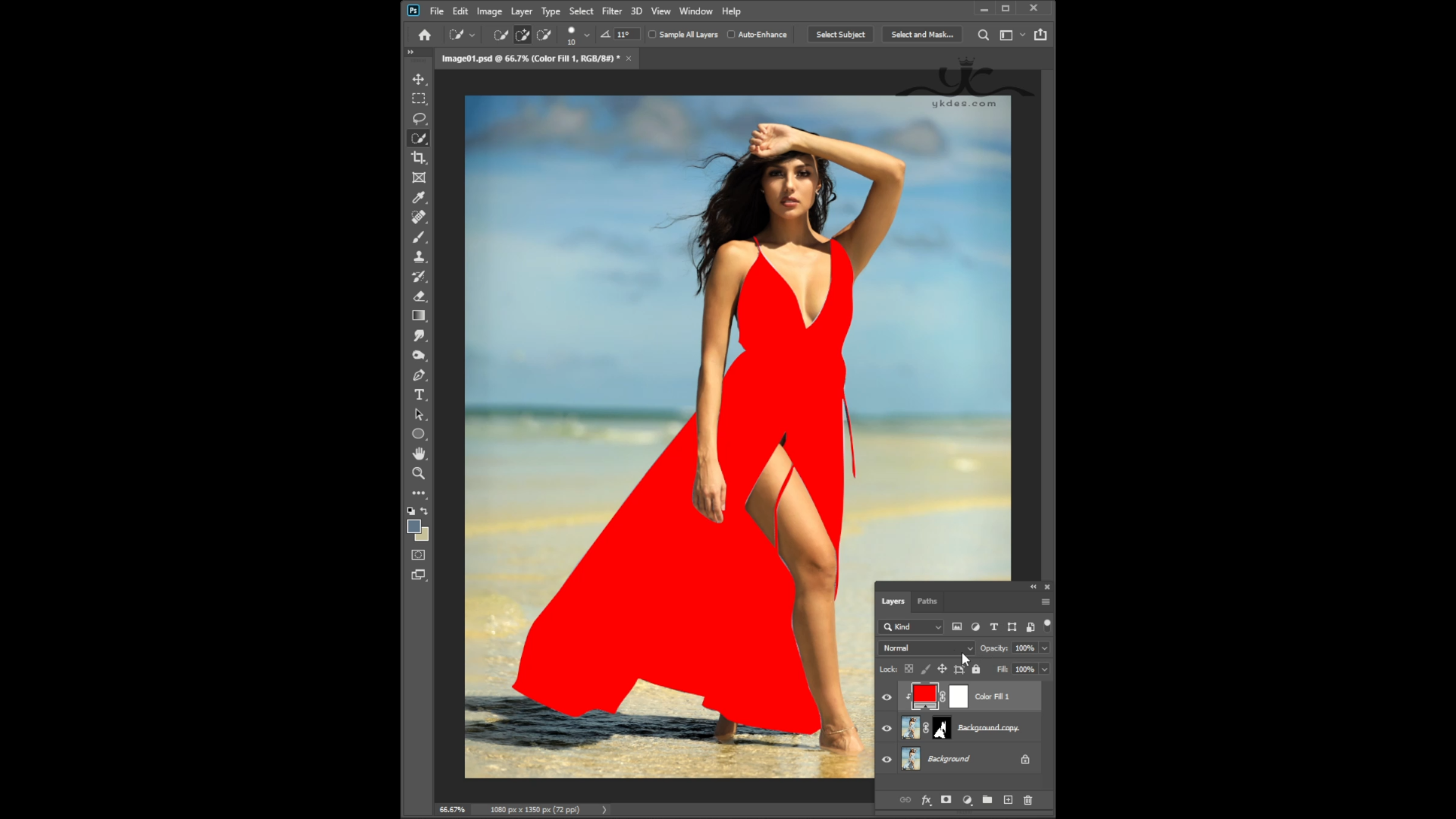Image resolution: width=1456 pixels, height=819 pixels.
Task: Switch to the Paths tab
Action: [927, 601]
